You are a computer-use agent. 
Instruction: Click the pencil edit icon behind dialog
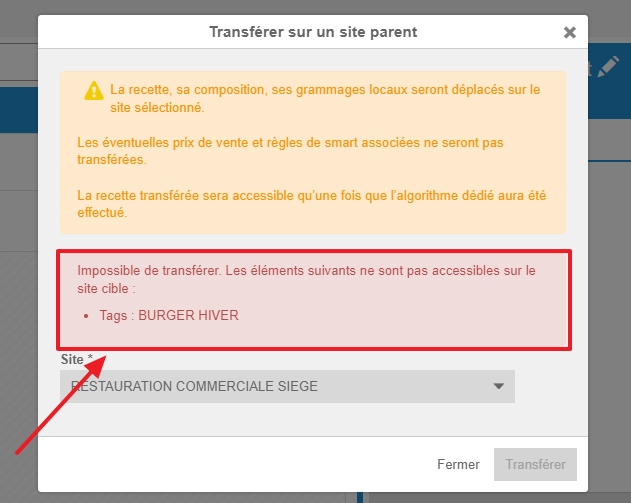[x=608, y=67]
